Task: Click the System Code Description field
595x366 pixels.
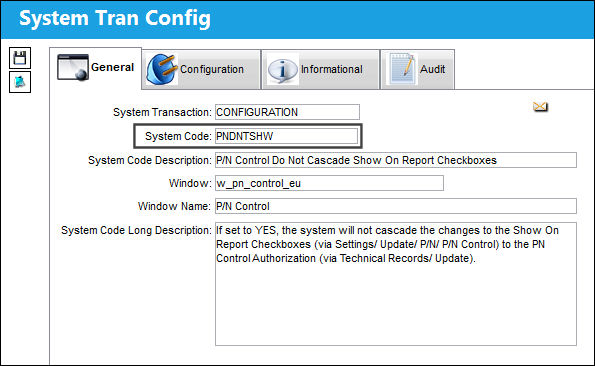Action: pos(396,160)
